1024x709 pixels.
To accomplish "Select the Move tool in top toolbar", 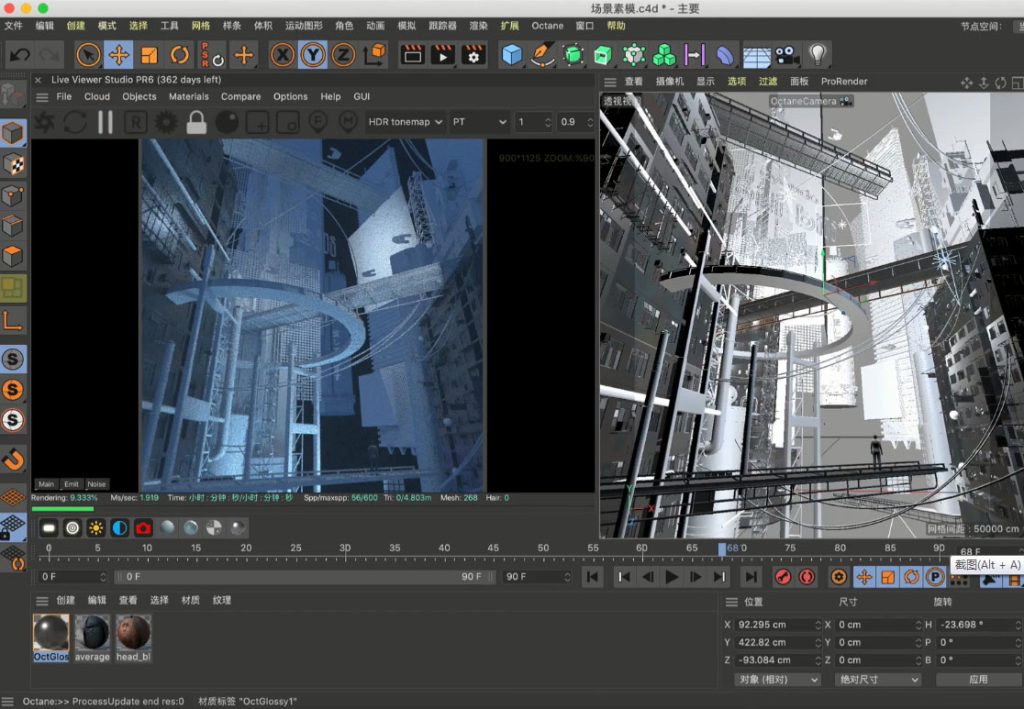I will (118, 55).
